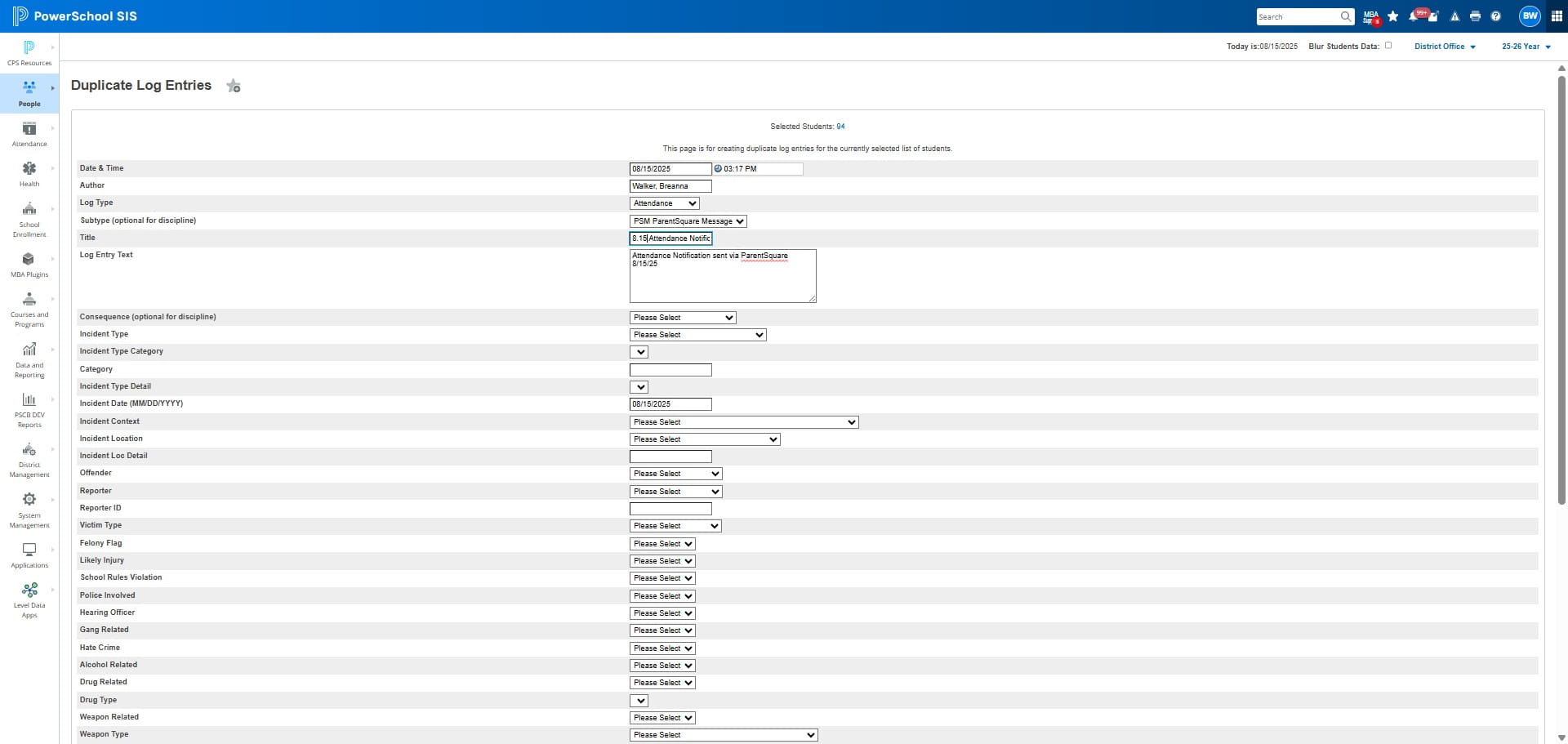The width and height of the screenshot is (1568, 744).
Task: Click the page vertical scrollbar
Action: pyautogui.click(x=1561, y=290)
